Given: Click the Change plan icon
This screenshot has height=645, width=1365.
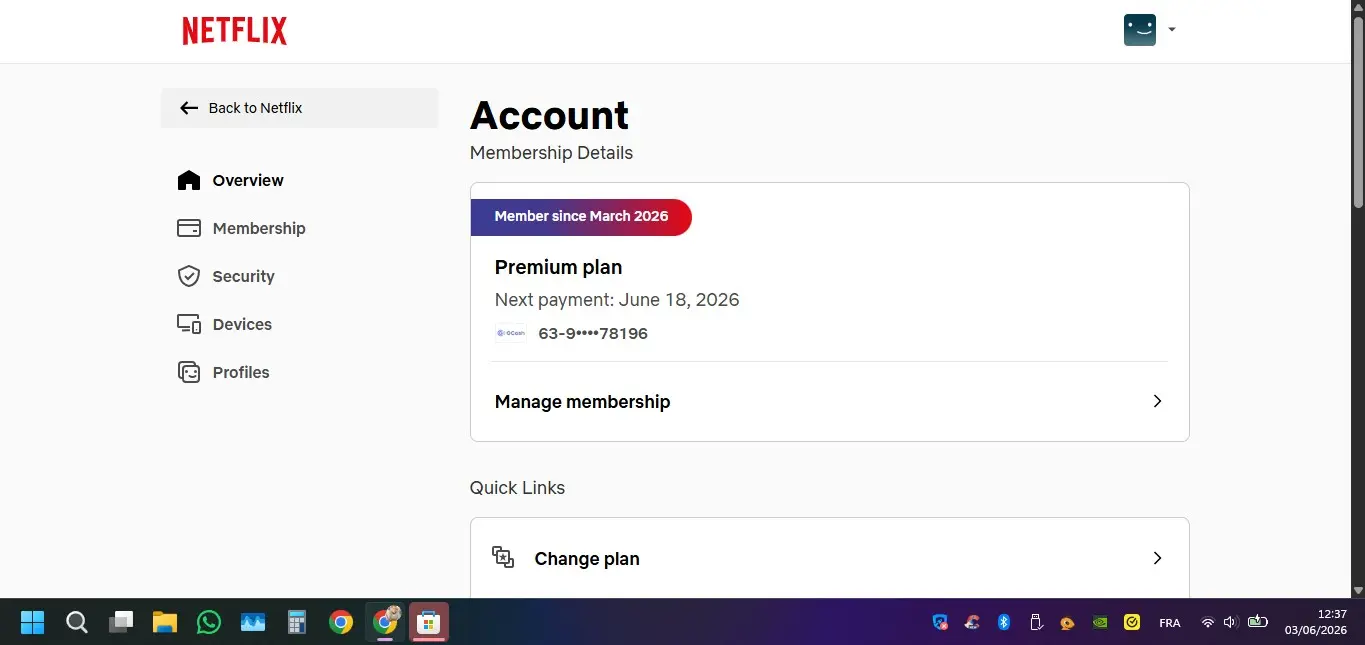Looking at the screenshot, I should pos(503,557).
